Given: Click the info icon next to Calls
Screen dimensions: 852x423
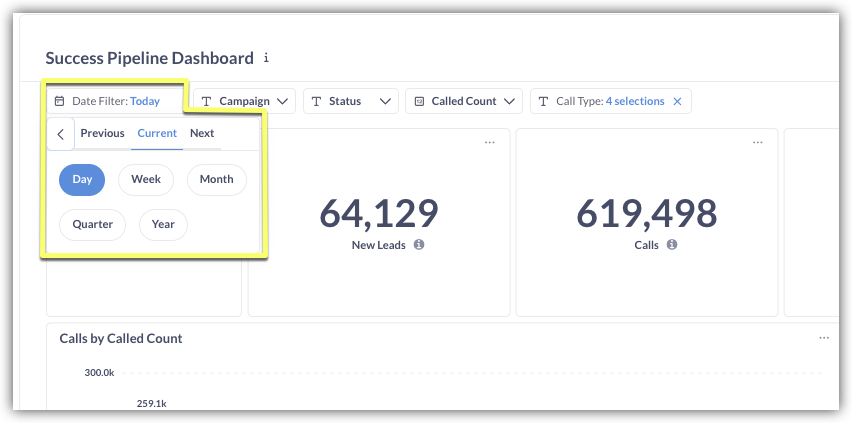Looking at the screenshot, I should (672, 244).
